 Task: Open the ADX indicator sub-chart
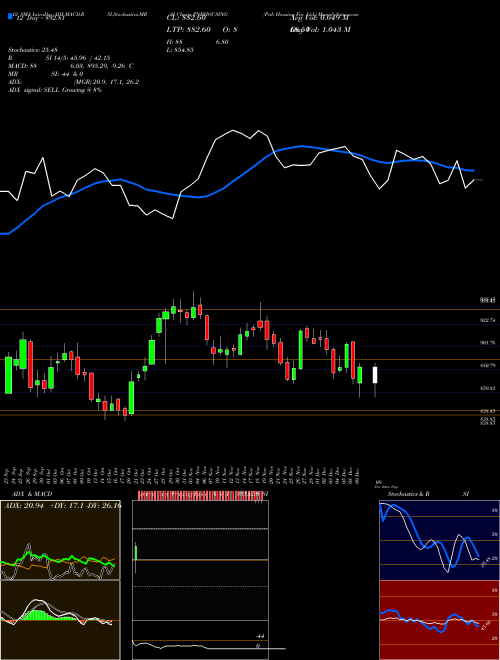pyautogui.click(x=60, y=540)
